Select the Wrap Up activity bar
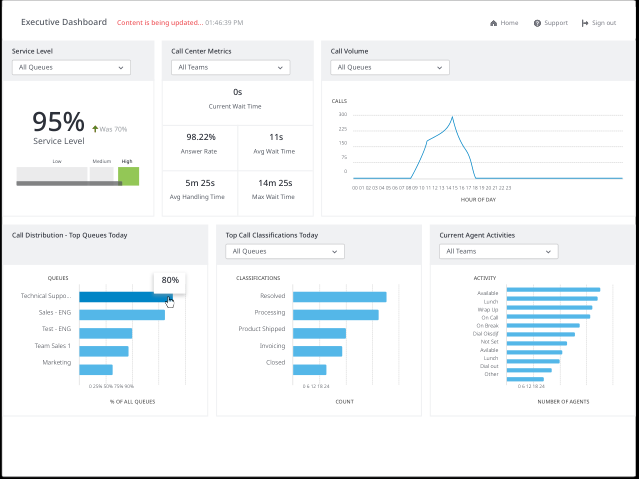 coord(549,309)
